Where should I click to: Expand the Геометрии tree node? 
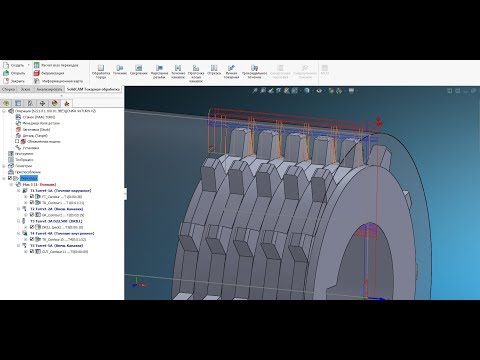tap(4, 166)
